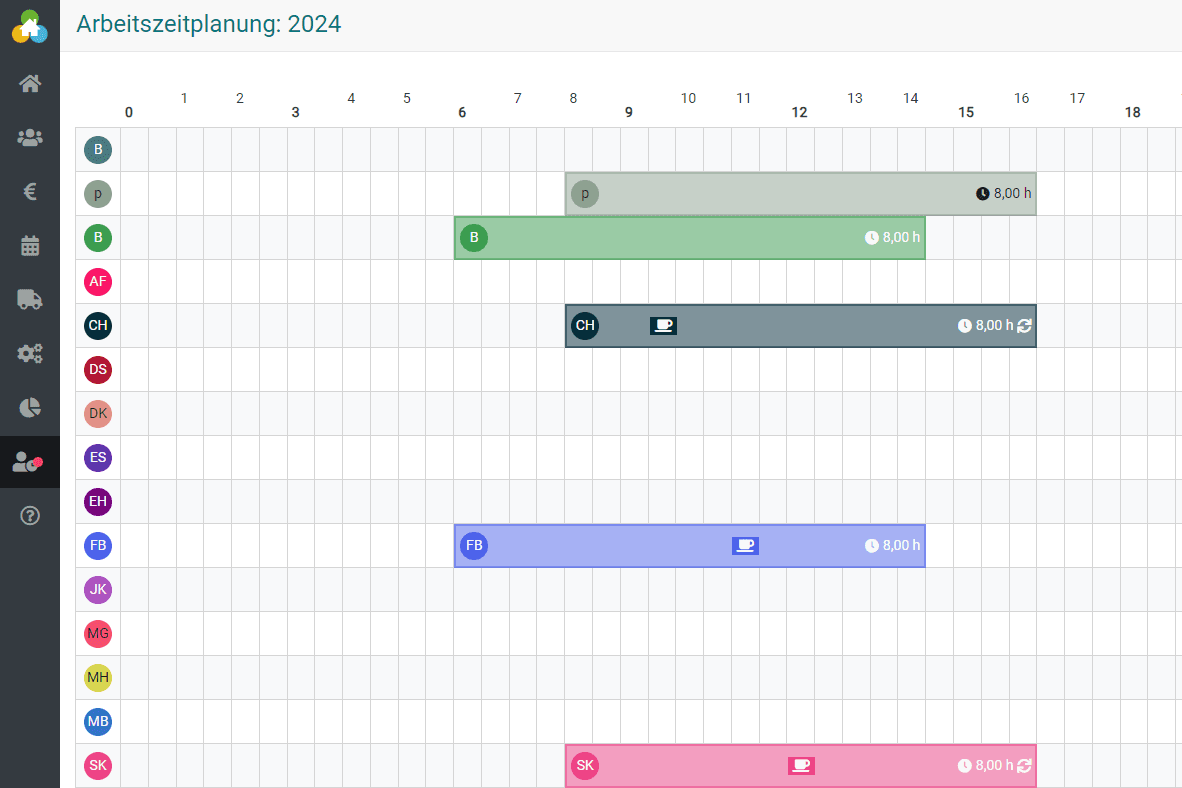Click the hour 12 timeline header

[x=799, y=112]
